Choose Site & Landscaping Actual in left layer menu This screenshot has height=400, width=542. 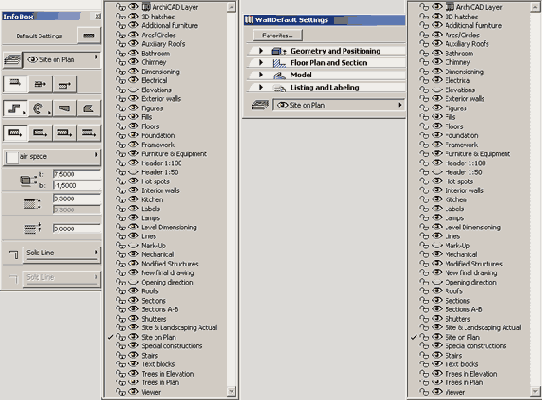click(179, 327)
